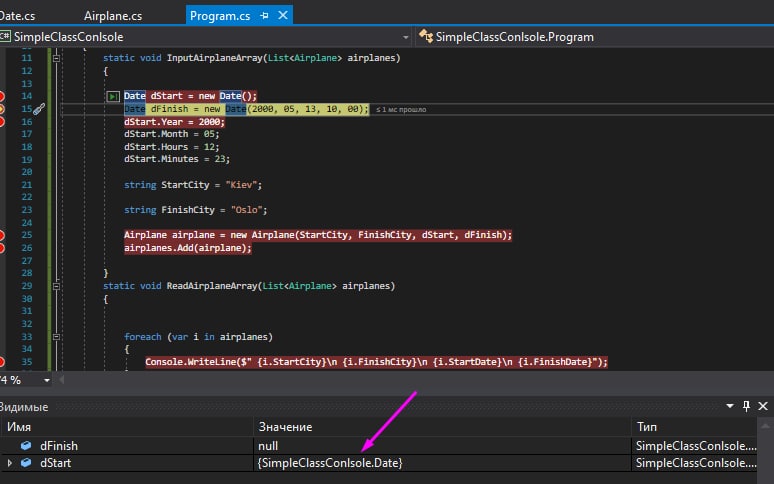Viewport: 774px width, 484px height.
Task: Collapse the InputAirplaneArray method outline
Action: tap(56, 58)
